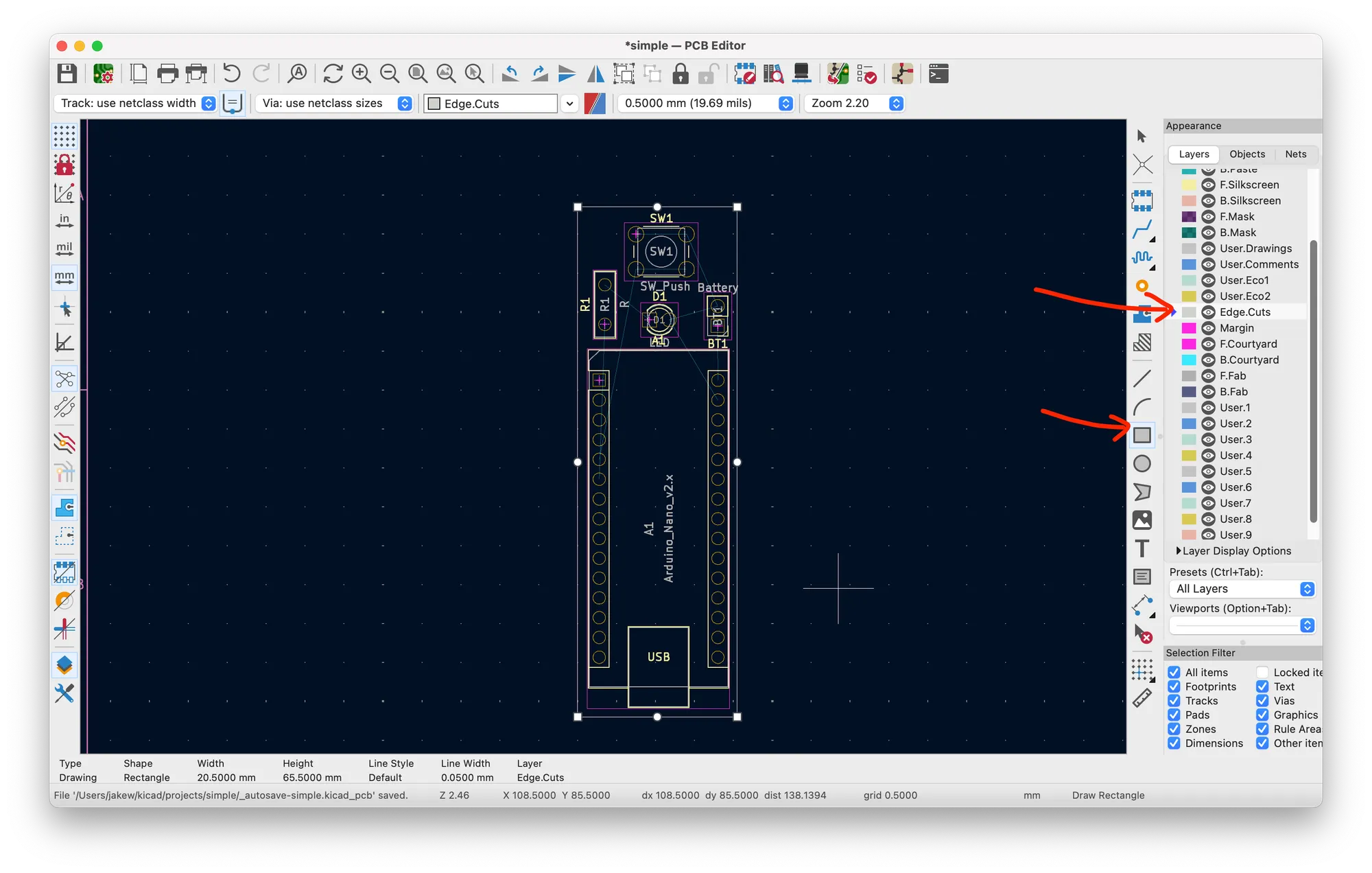Open the Viewports dropdown
This screenshot has height=873, width=1372.
click(1242, 625)
